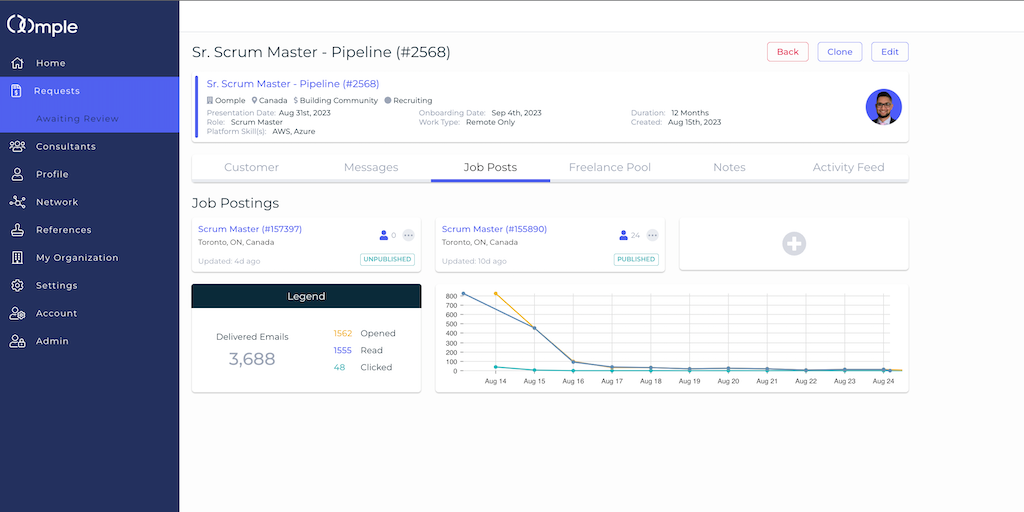Screen dimensions: 1024x512
Task: Click the Aug 15 data point on chart
Action: (534, 328)
